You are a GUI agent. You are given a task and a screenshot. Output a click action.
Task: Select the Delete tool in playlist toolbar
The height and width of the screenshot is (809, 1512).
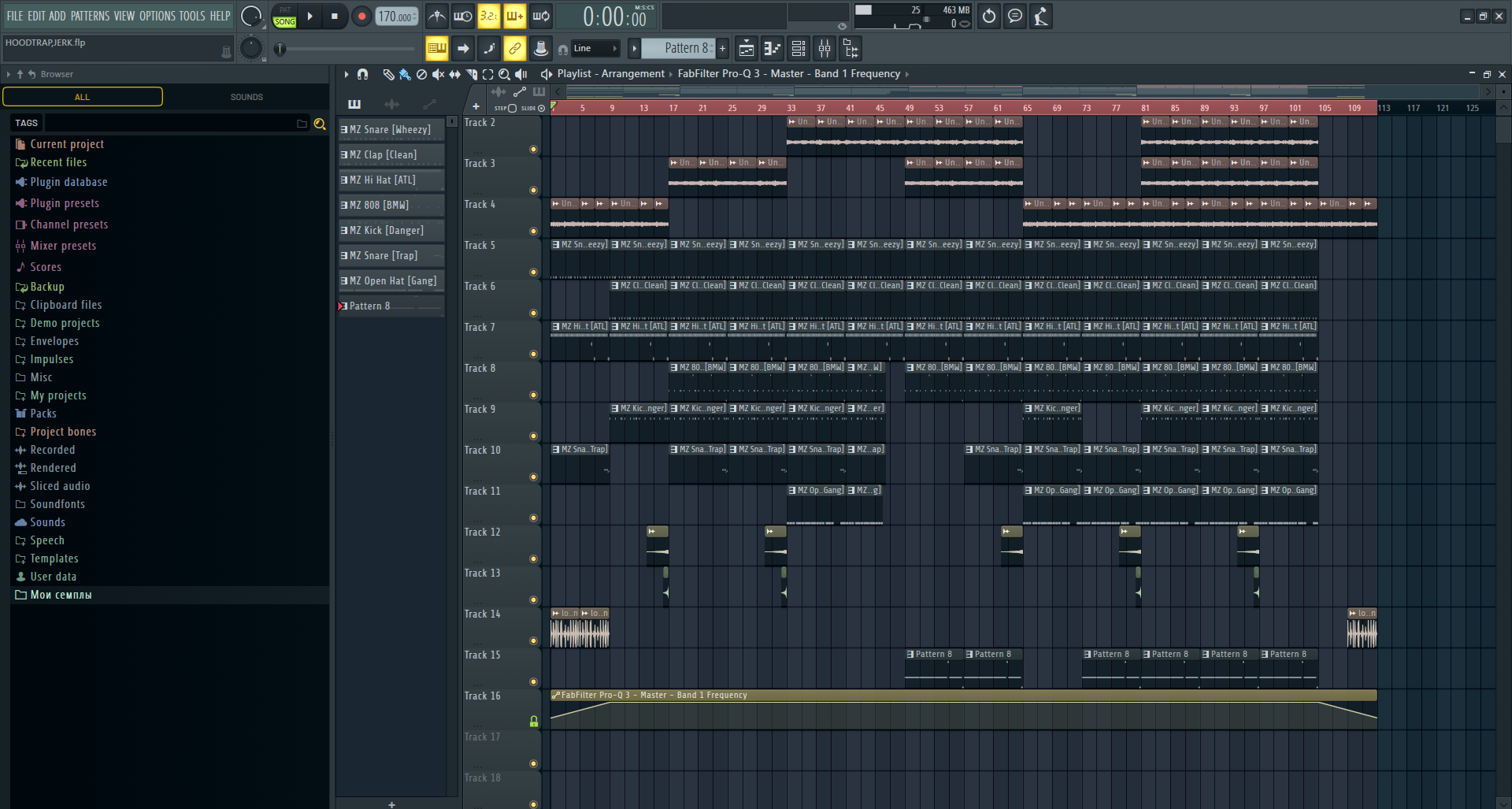pyautogui.click(x=421, y=74)
